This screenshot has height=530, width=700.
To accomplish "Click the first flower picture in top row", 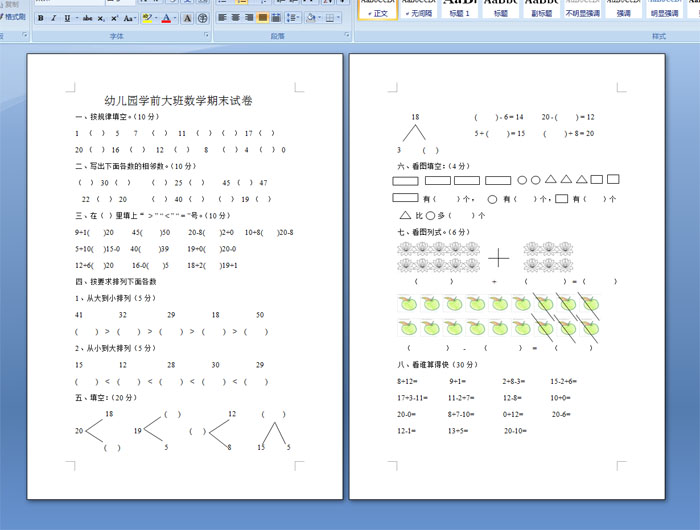I will 405,248.
